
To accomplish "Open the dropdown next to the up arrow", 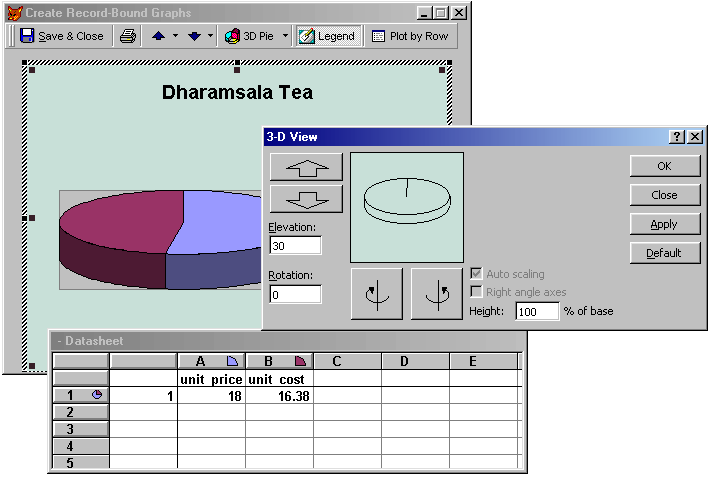I will point(175,35).
